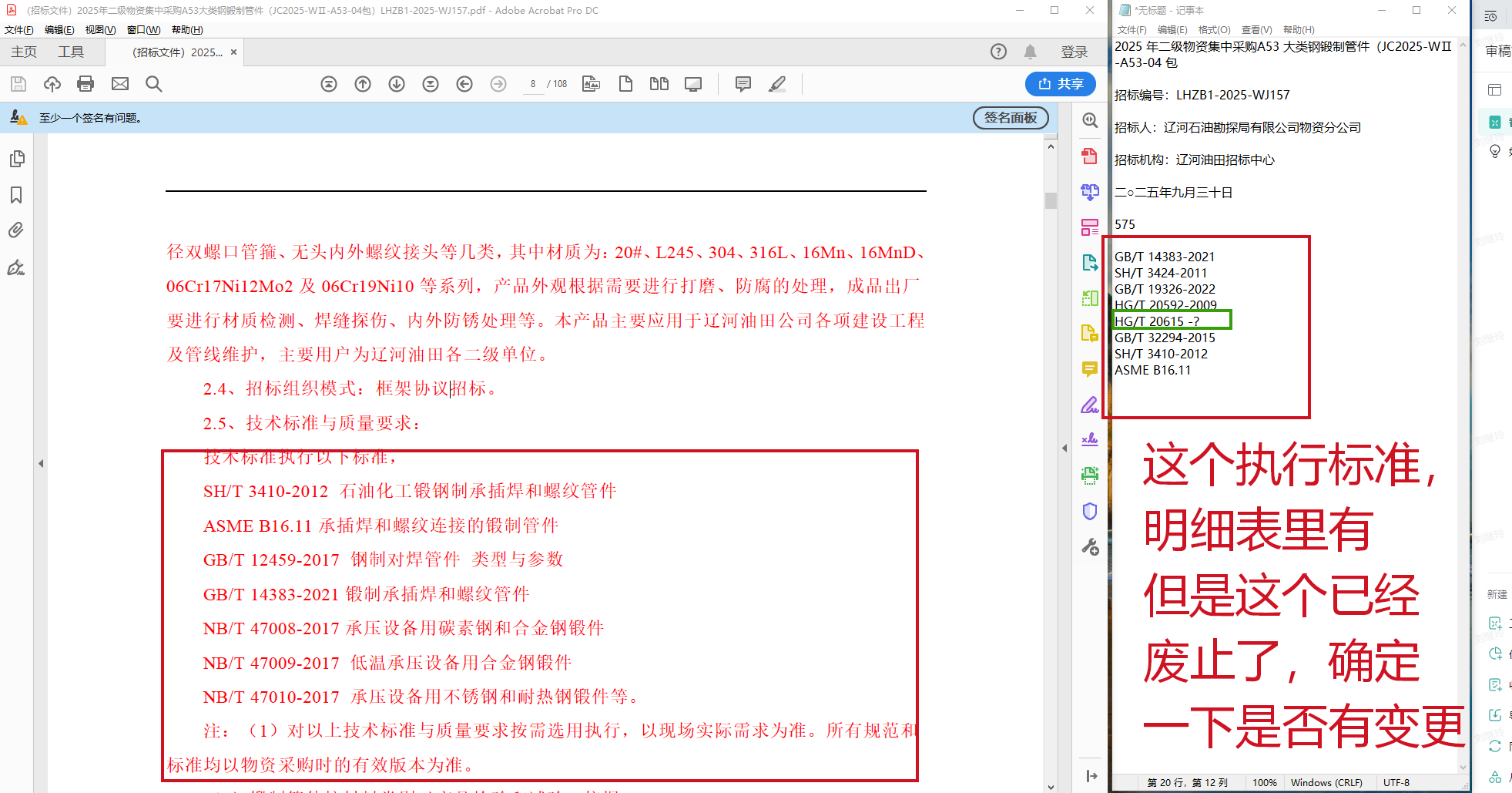Open the More Tools wrench icon
Screen dimensions: 1512x793
[x=1090, y=546]
